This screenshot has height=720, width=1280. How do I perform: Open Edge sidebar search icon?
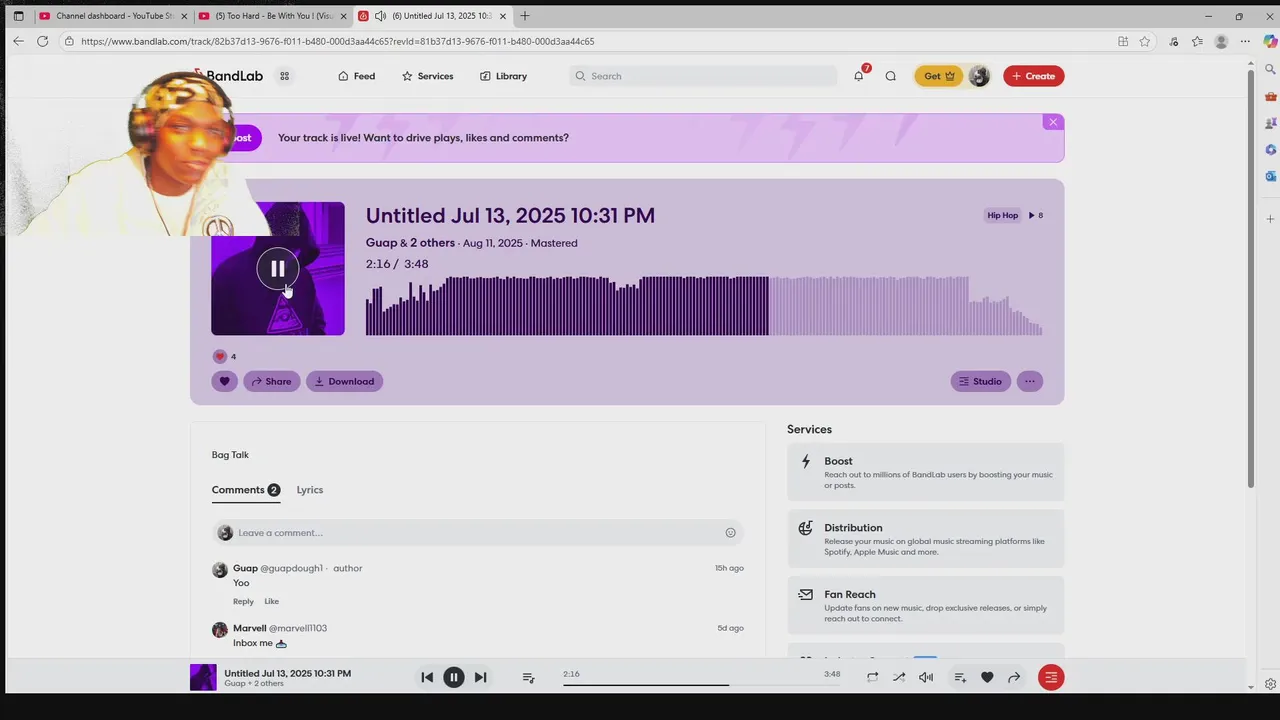click(x=1270, y=70)
